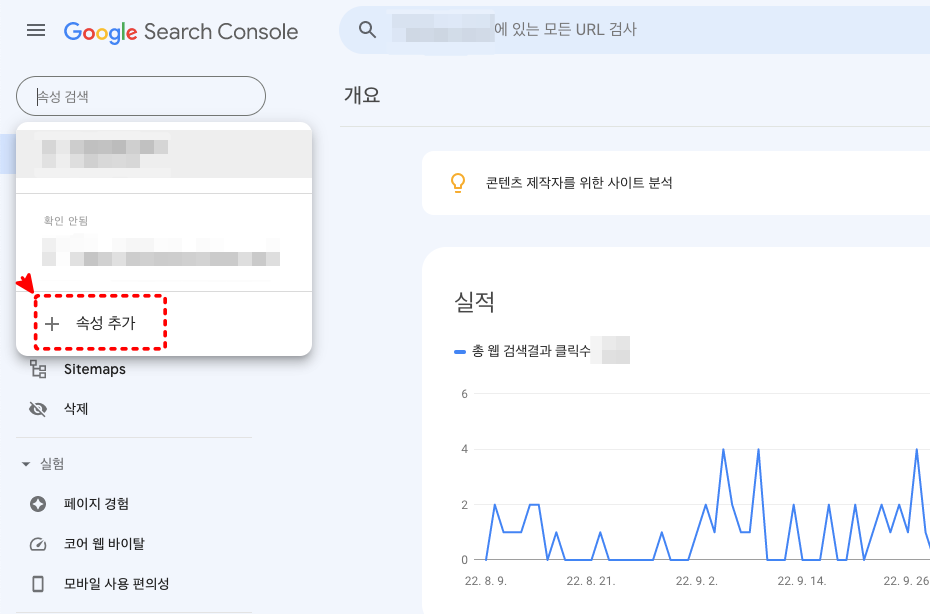Click the 속성 추가 button
The width and height of the screenshot is (930, 614).
pos(99,322)
